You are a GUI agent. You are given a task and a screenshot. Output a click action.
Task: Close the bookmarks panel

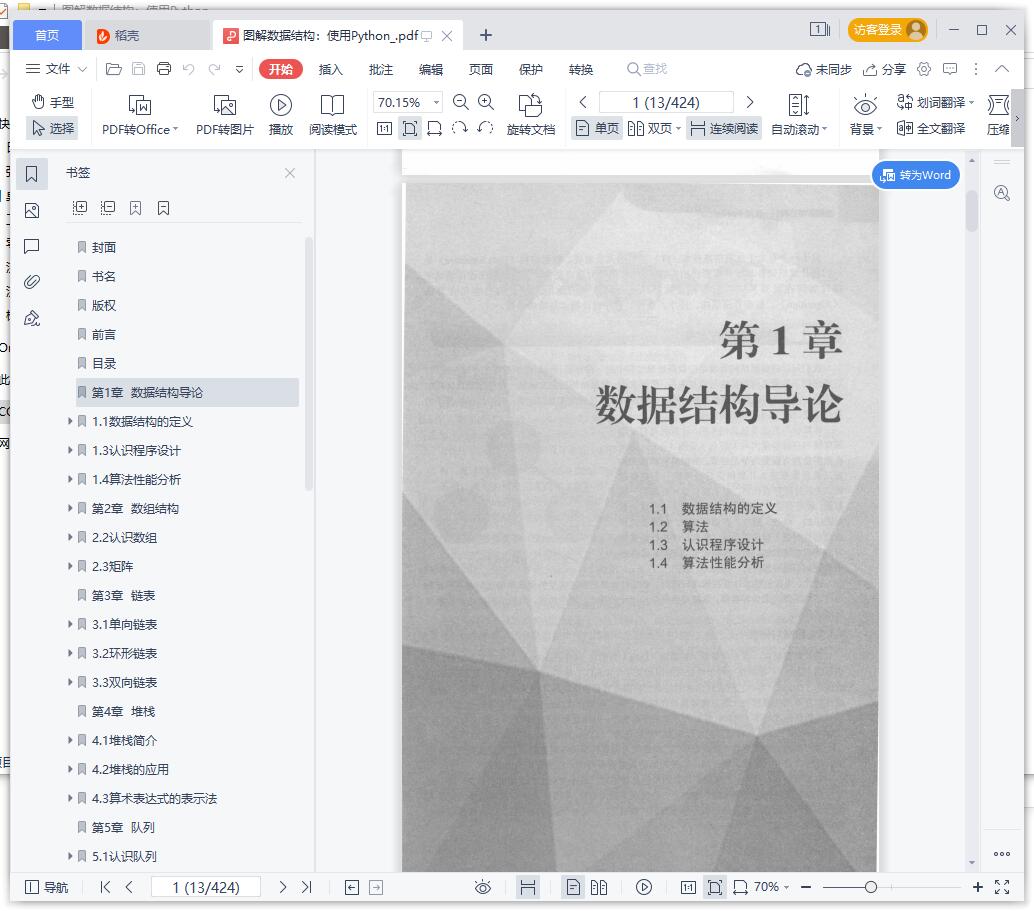click(289, 173)
